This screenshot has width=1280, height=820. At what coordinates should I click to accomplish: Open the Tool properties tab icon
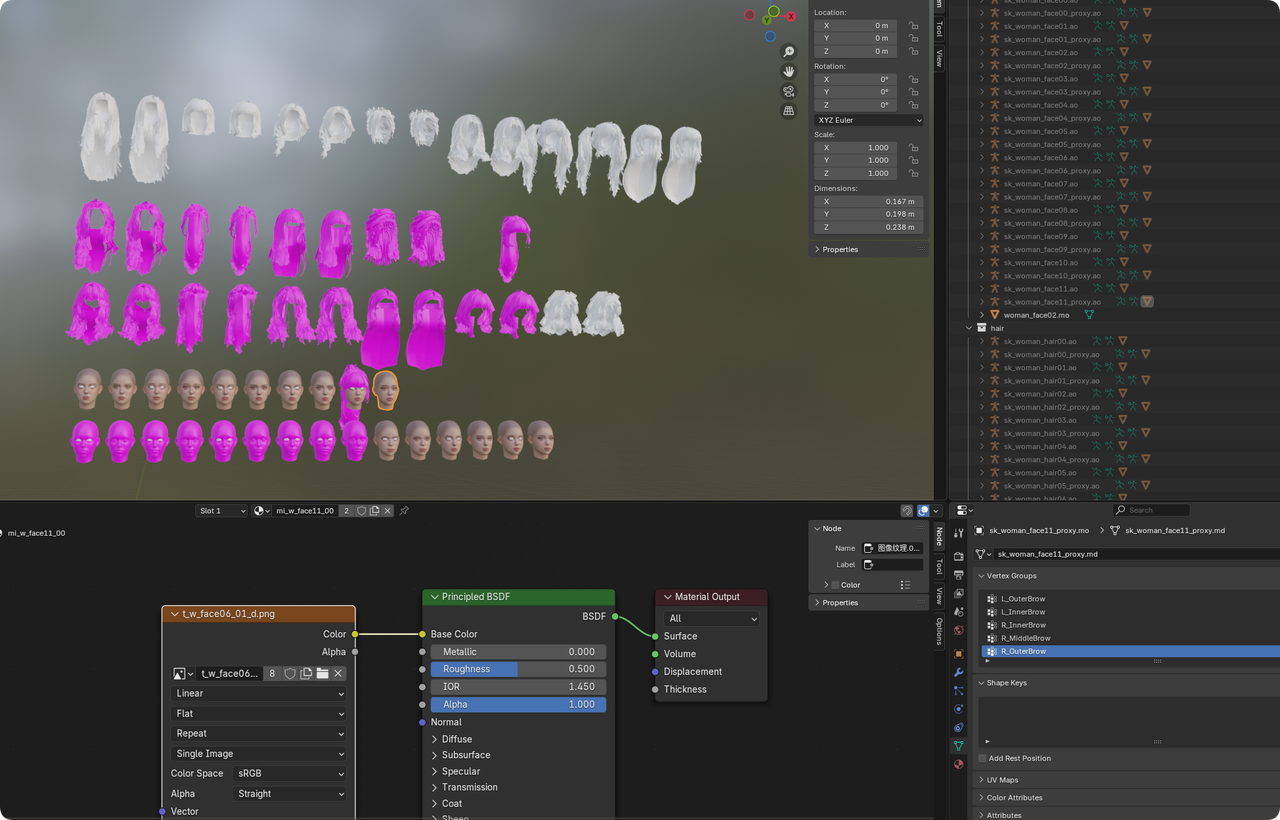pos(959,533)
